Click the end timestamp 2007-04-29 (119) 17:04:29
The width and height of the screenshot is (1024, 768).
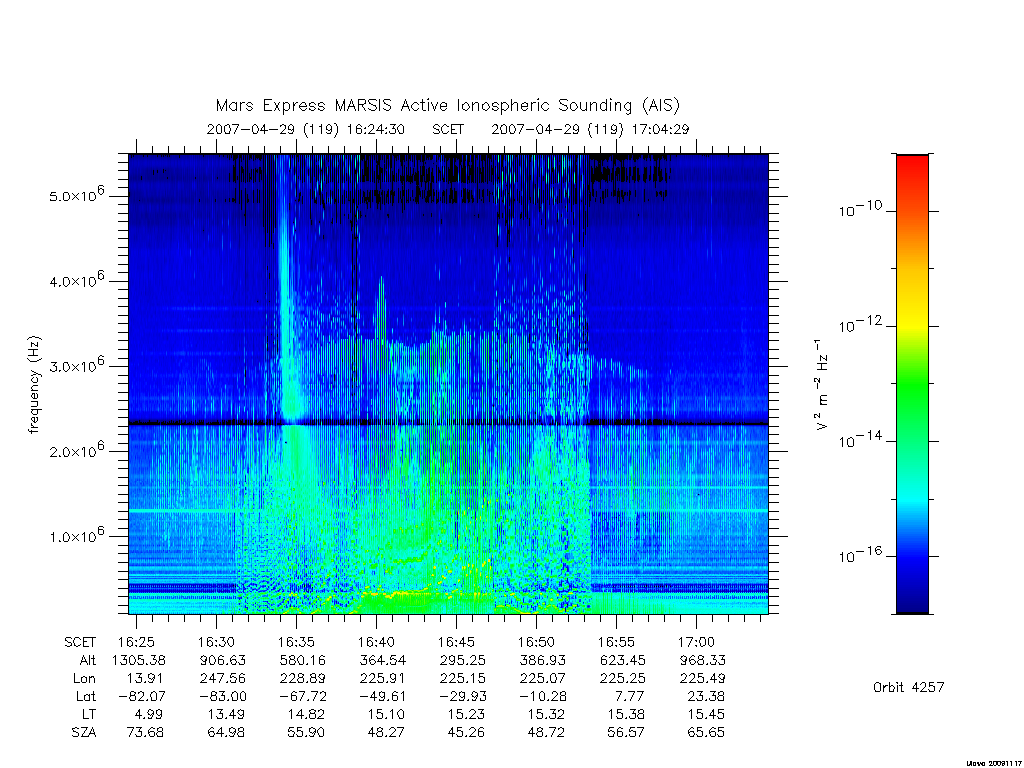point(590,129)
